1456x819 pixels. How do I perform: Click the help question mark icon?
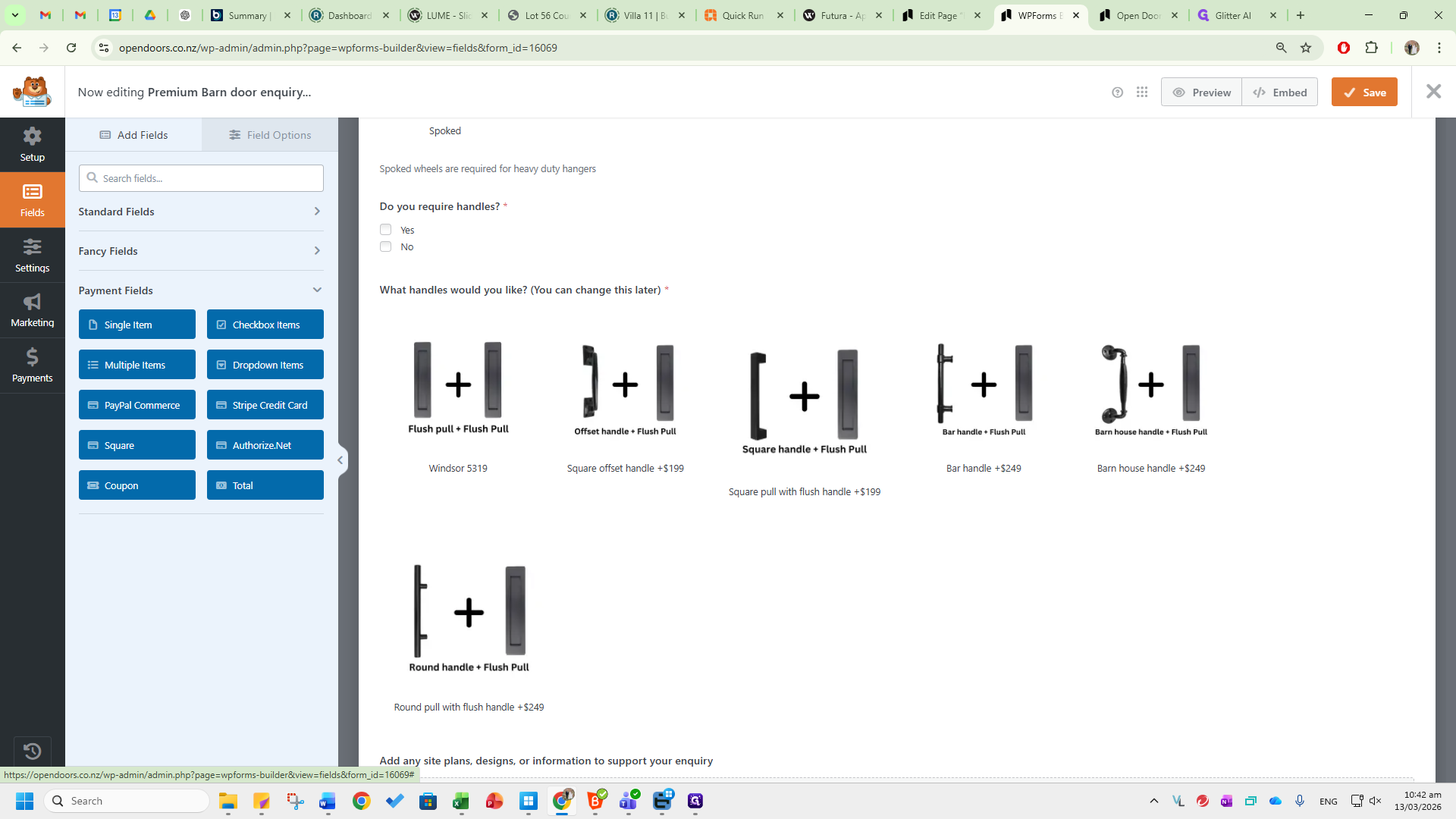[x=1117, y=93]
